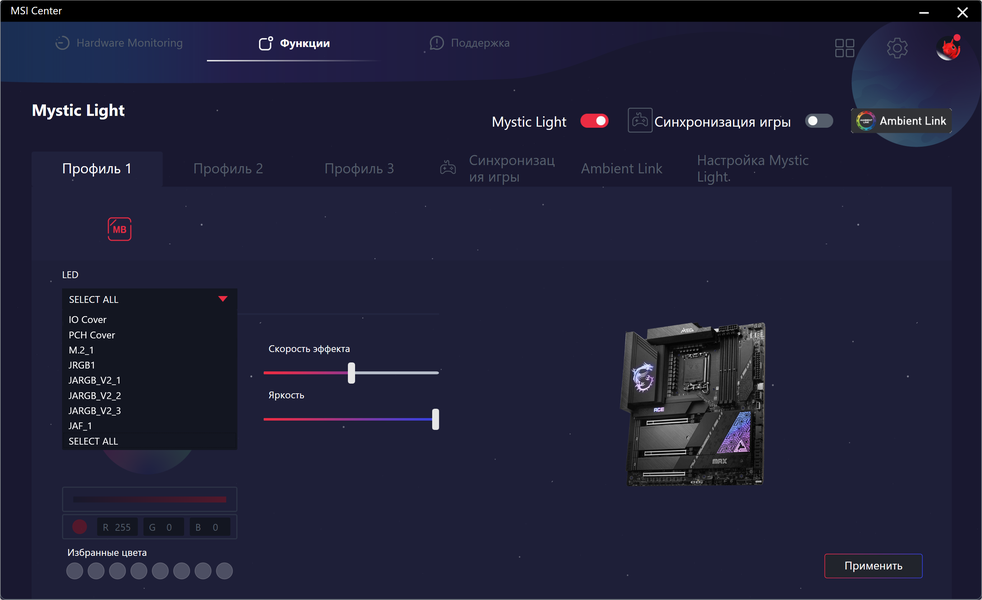This screenshot has height=600, width=982.
Task: Switch to Поддержка tab
Action: point(470,43)
